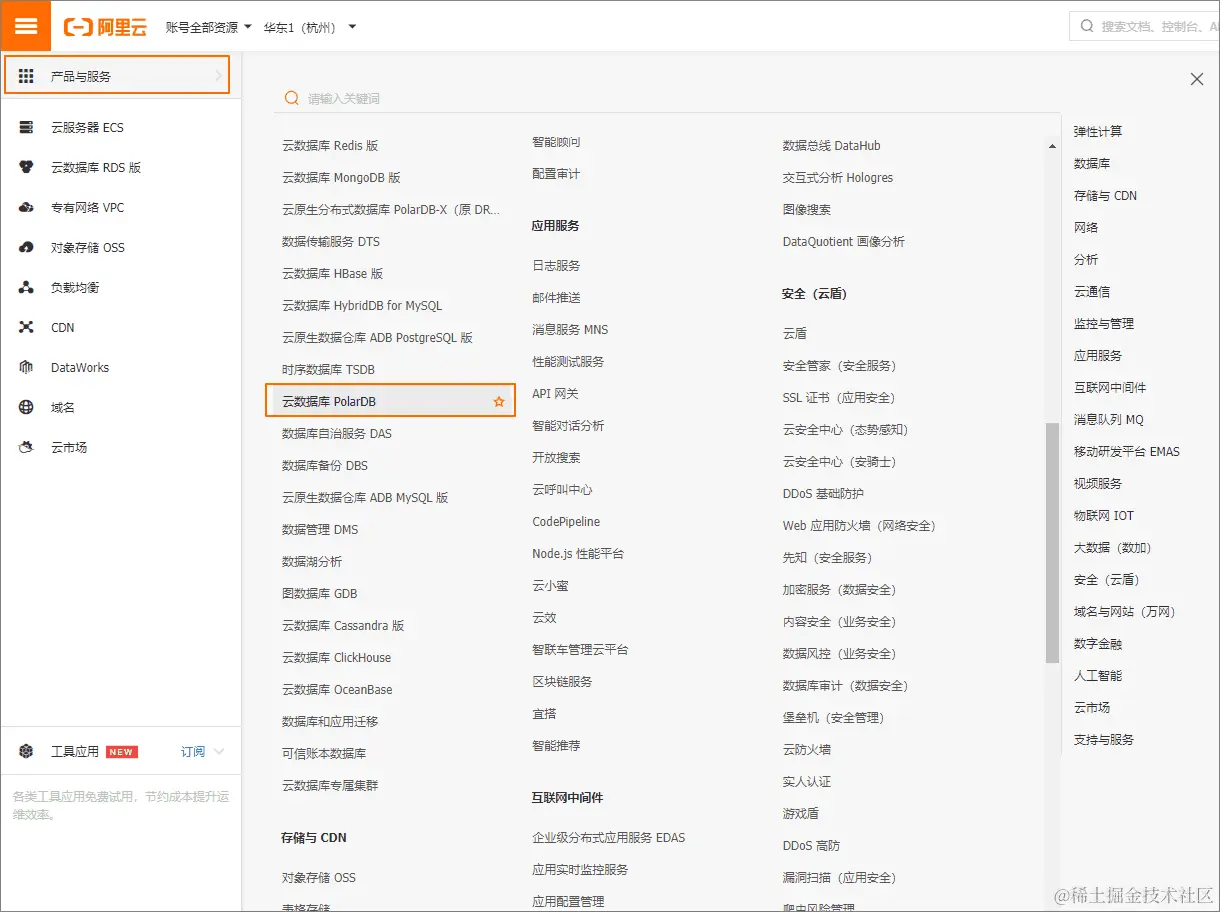Viewport: 1220px width, 912px height.
Task: Jump to 人工智能 category
Action: 1098,675
